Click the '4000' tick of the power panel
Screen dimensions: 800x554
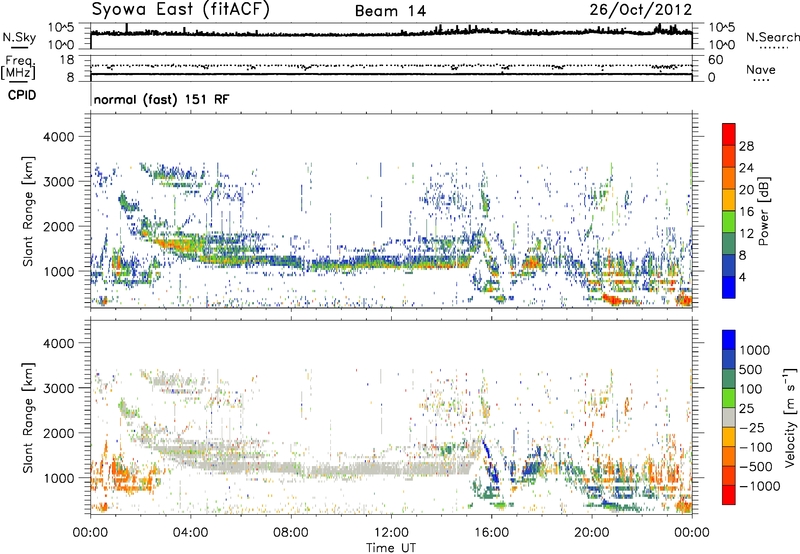[58, 137]
